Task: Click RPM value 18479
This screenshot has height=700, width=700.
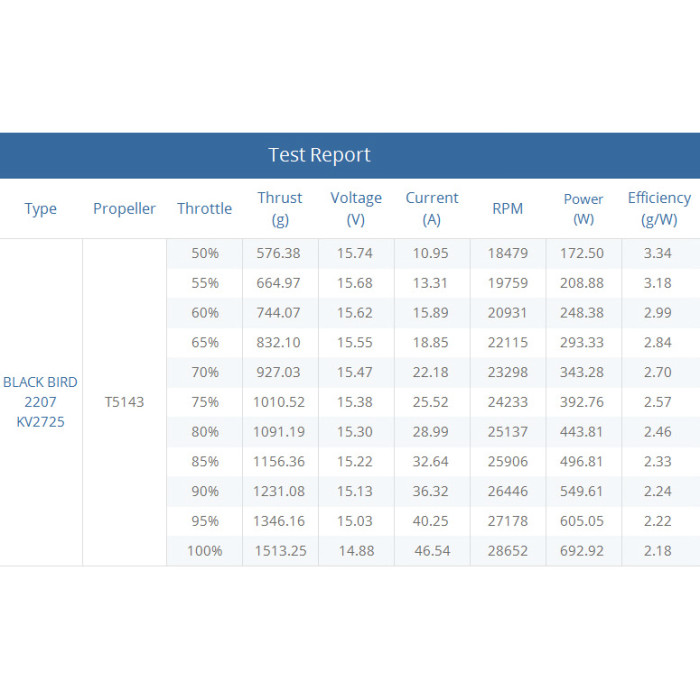Action: (508, 253)
